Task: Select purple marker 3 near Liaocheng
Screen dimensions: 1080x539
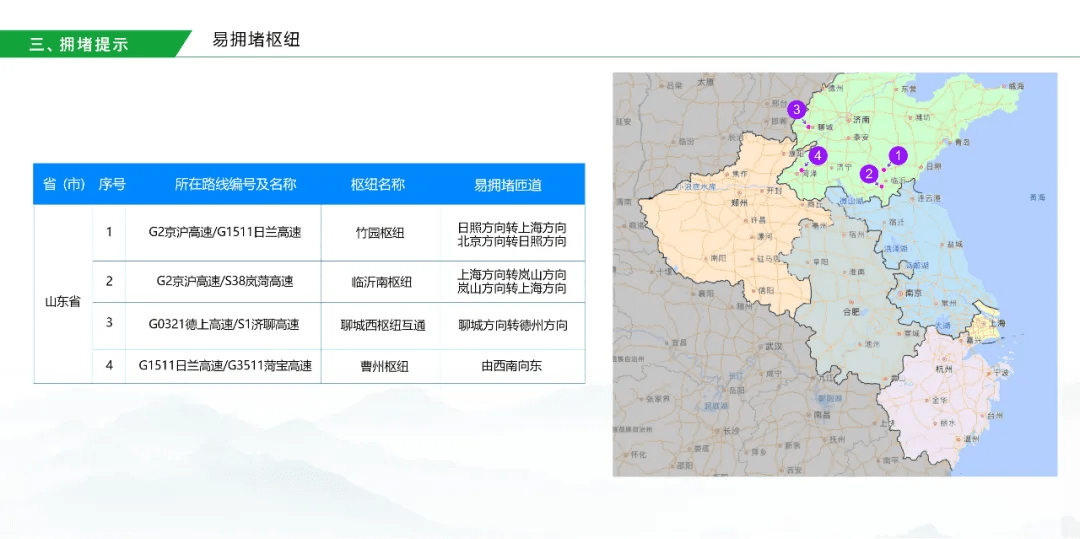Action: pyautogui.click(x=796, y=109)
